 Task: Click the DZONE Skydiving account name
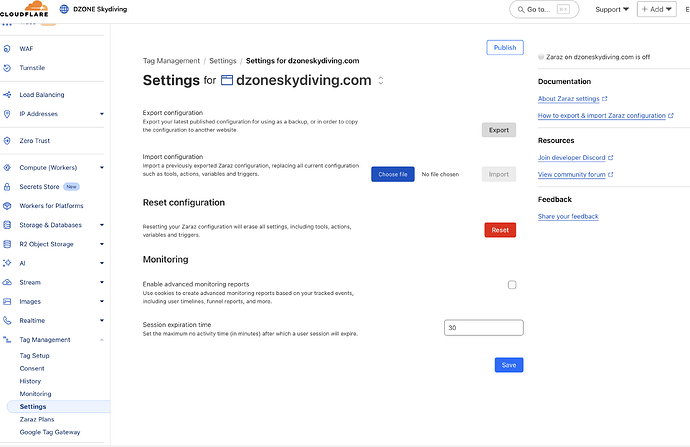tap(100, 9)
